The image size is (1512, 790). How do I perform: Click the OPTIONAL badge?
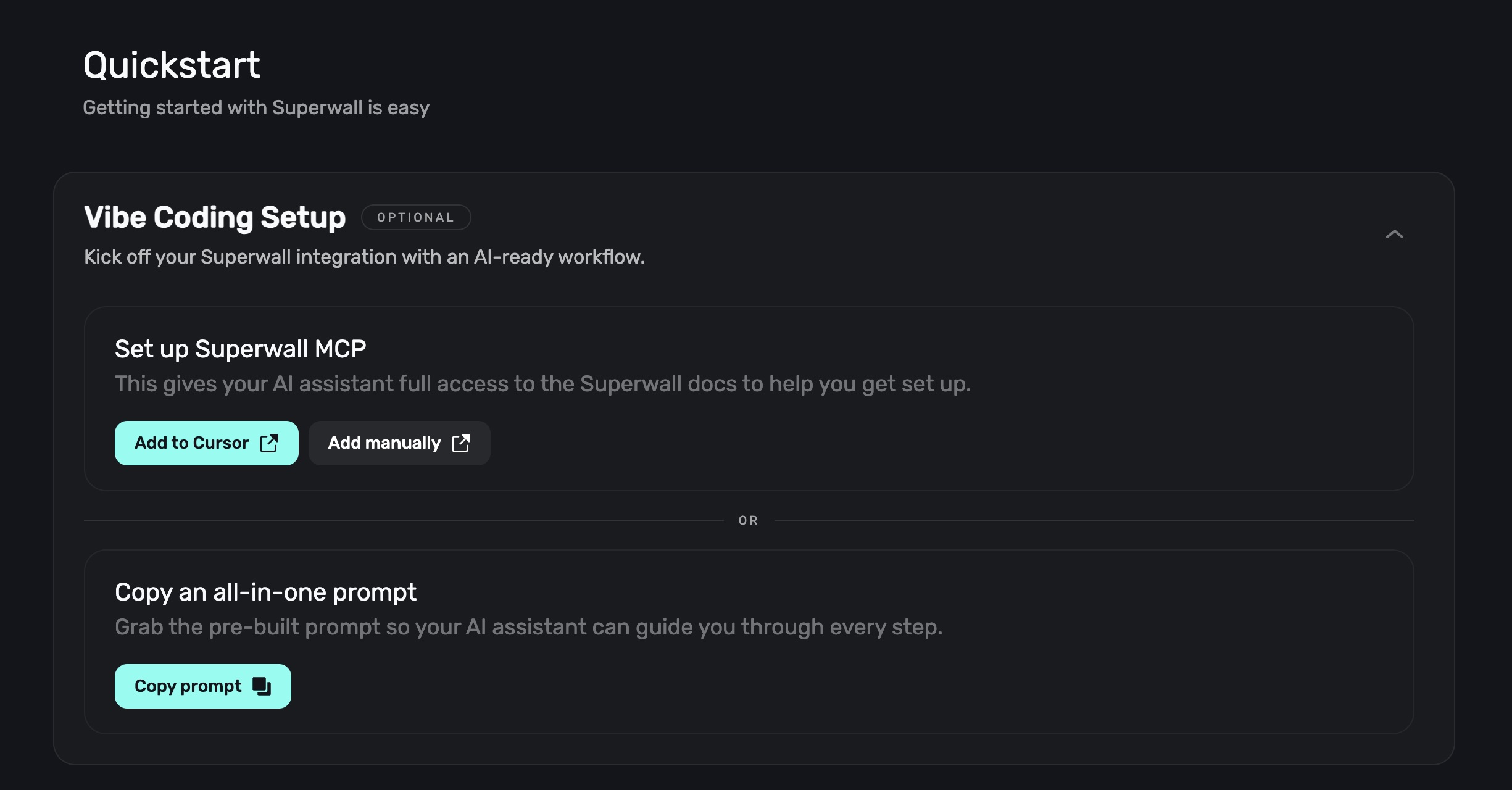(416, 217)
